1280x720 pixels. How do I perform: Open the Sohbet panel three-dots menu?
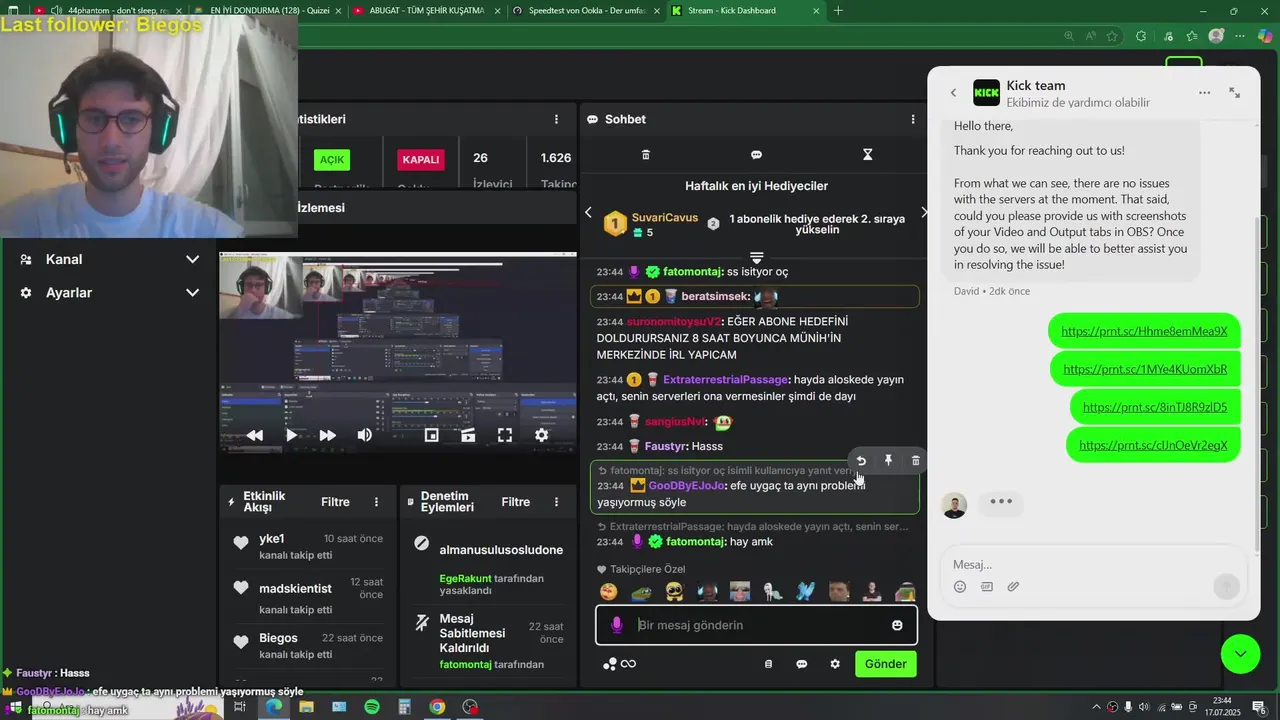(912, 119)
